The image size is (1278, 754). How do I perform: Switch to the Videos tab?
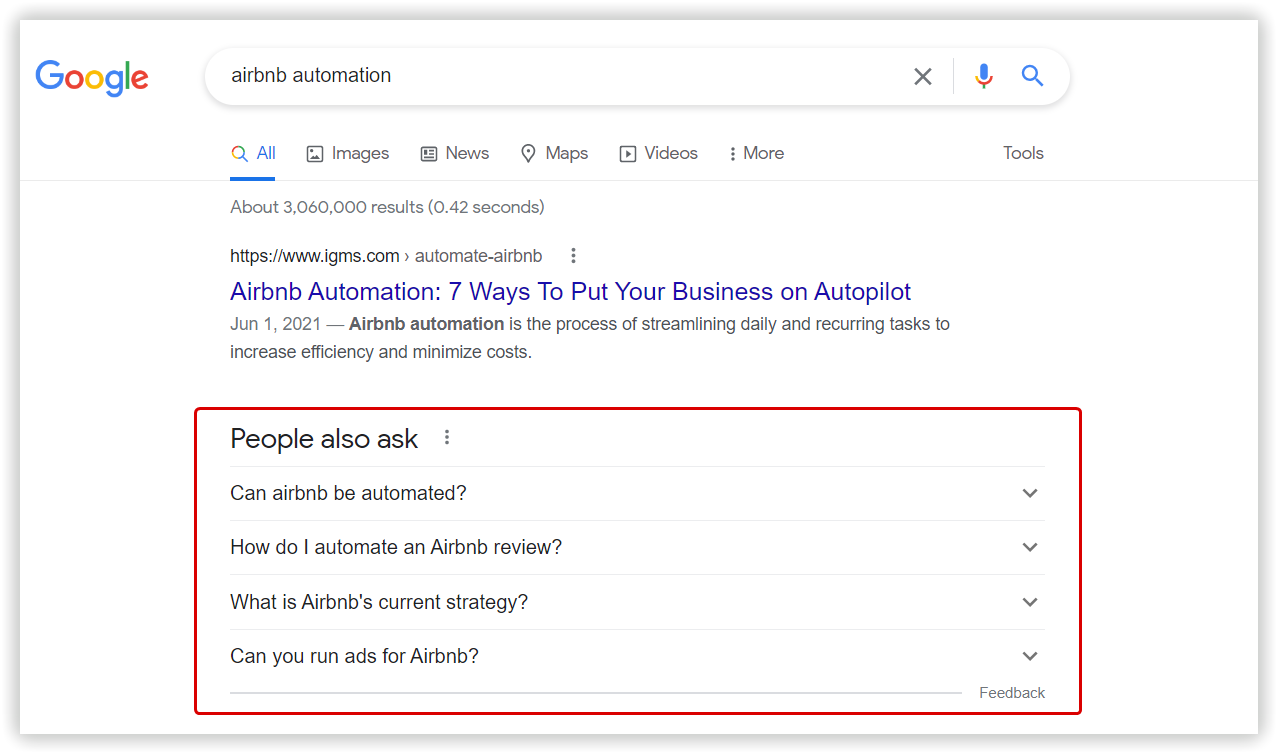pos(658,153)
